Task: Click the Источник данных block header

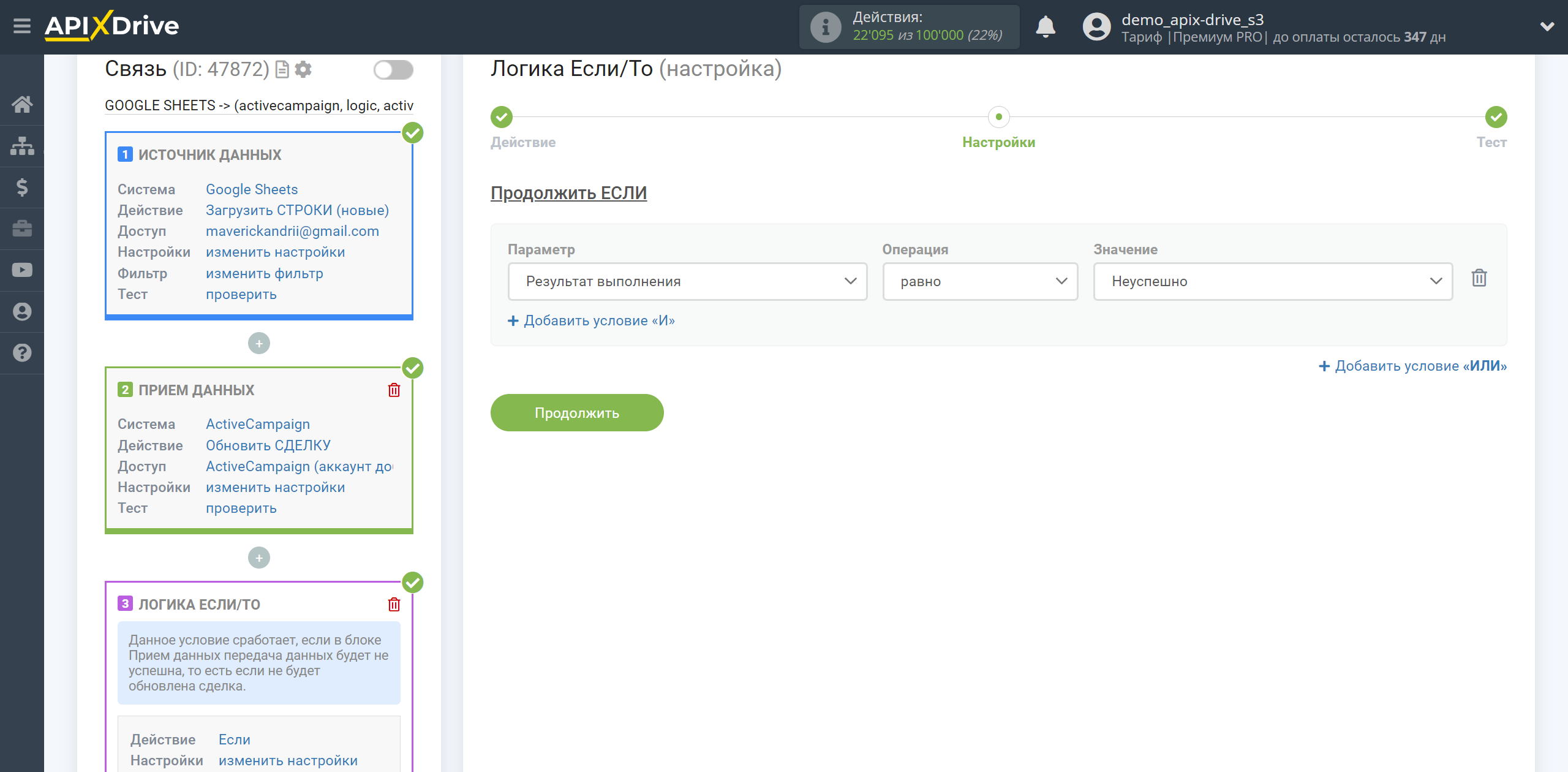Action: point(209,155)
